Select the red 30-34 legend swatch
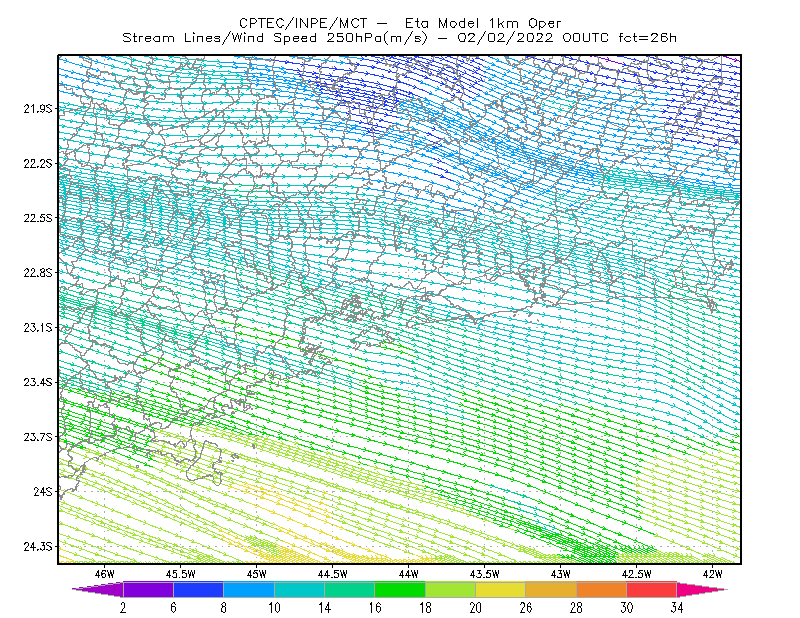 [x=652, y=589]
